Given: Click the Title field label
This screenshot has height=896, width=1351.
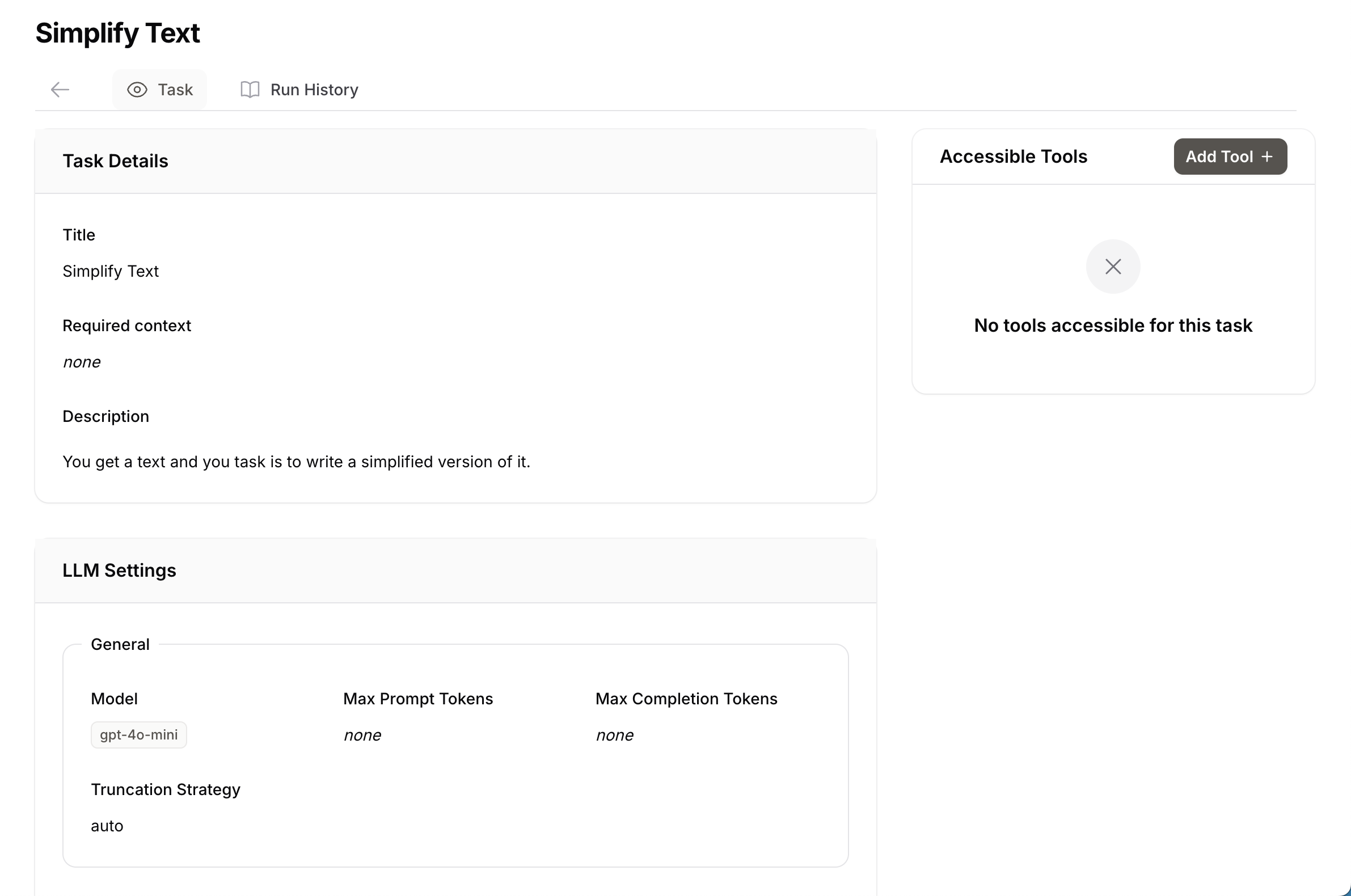Looking at the screenshot, I should pos(79,235).
